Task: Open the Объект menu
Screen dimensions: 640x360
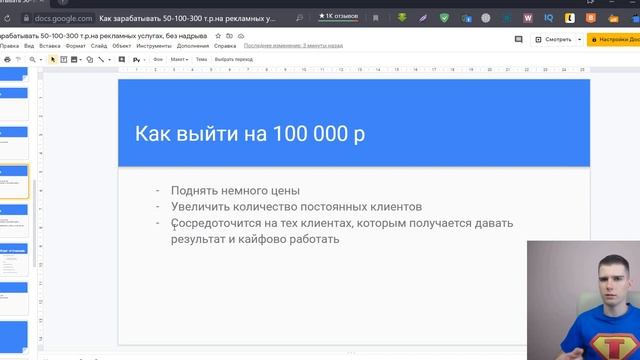Action: pos(122,46)
